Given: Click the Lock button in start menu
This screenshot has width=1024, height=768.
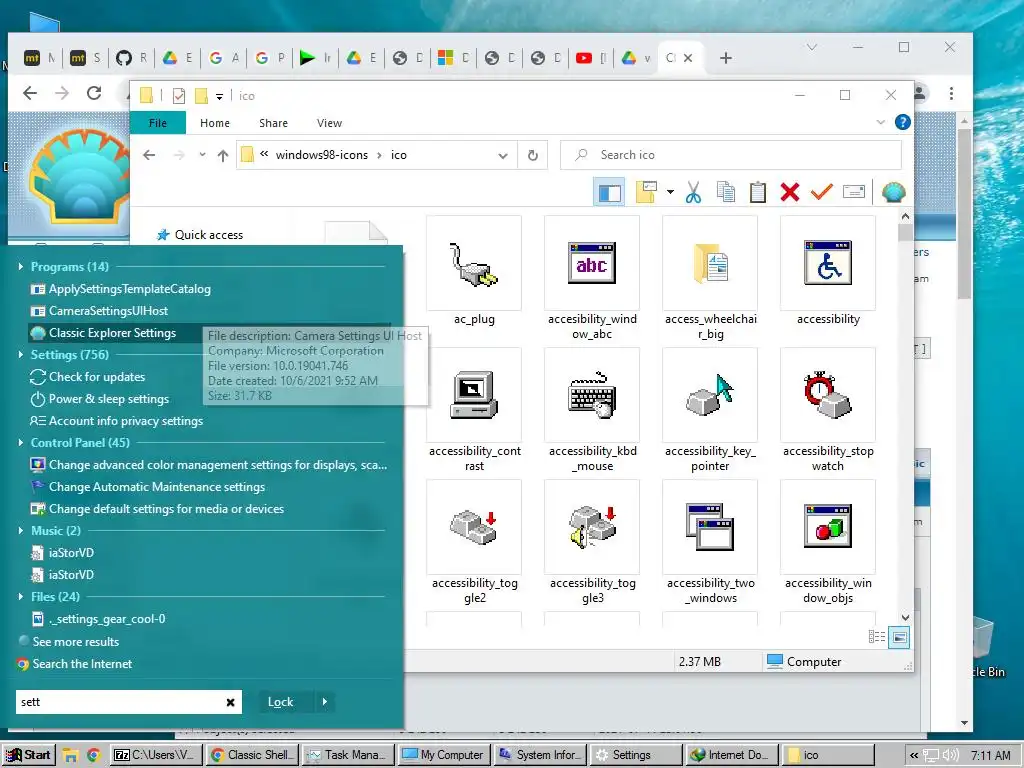Looking at the screenshot, I should (281, 702).
